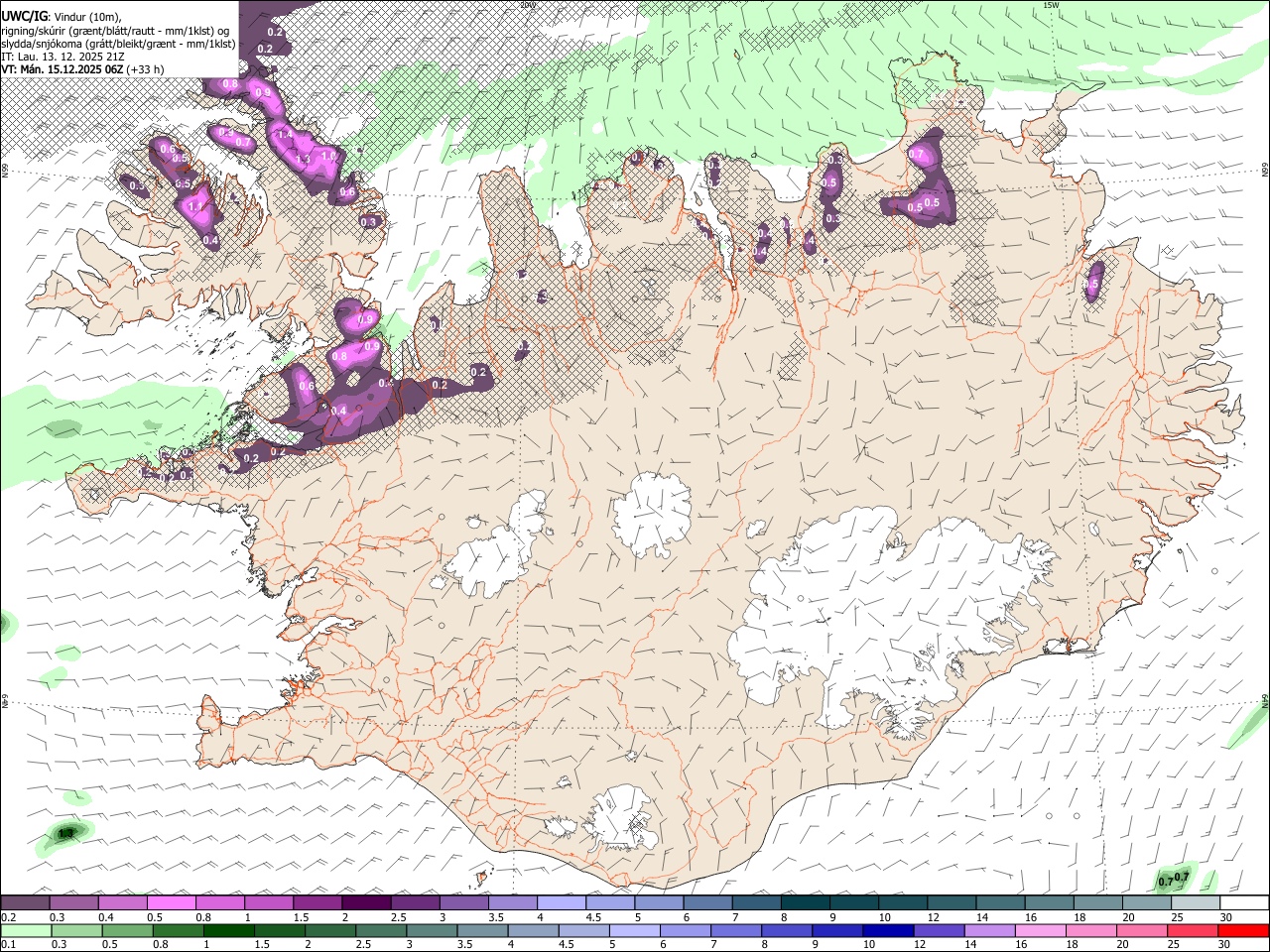Select rain legend swatch between 0.3 and 0.5
This screenshot has width=1270, height=952.
tap(76, 930)
